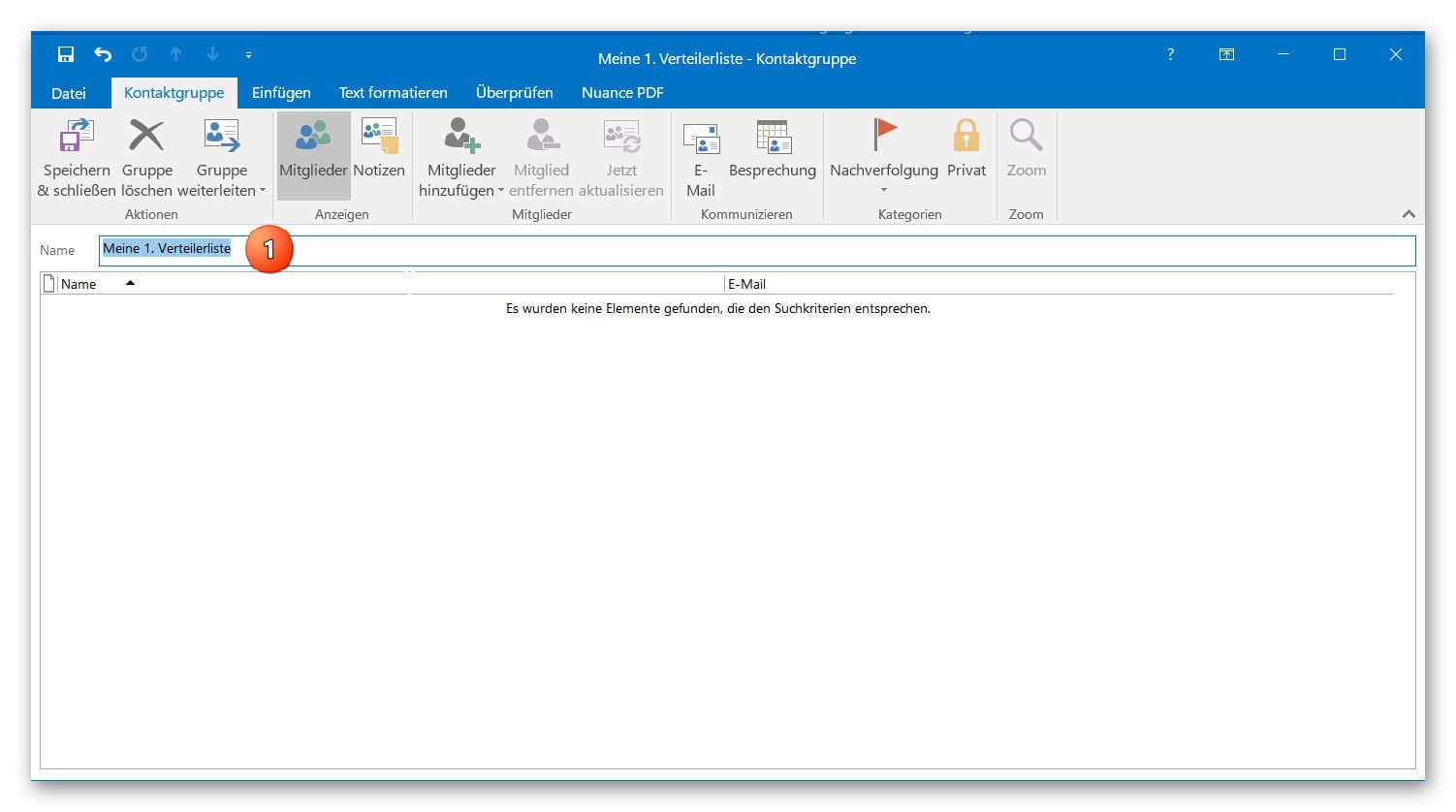Switch to the Einfügen tab
This screenshot has height=812, width=1456.
tap(281, 93)
